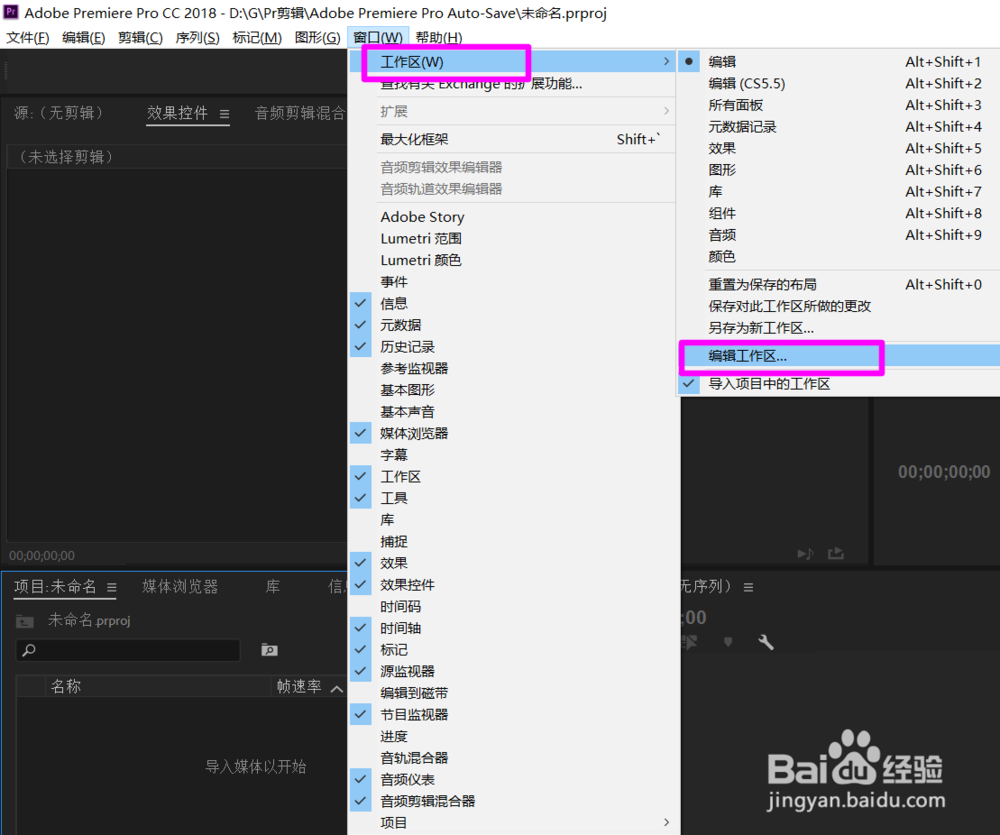Image resolution: width=1000 pixels, height=835 pixels.
Task: Open the 序列(S) menu
Action: [x=198, y=38]
